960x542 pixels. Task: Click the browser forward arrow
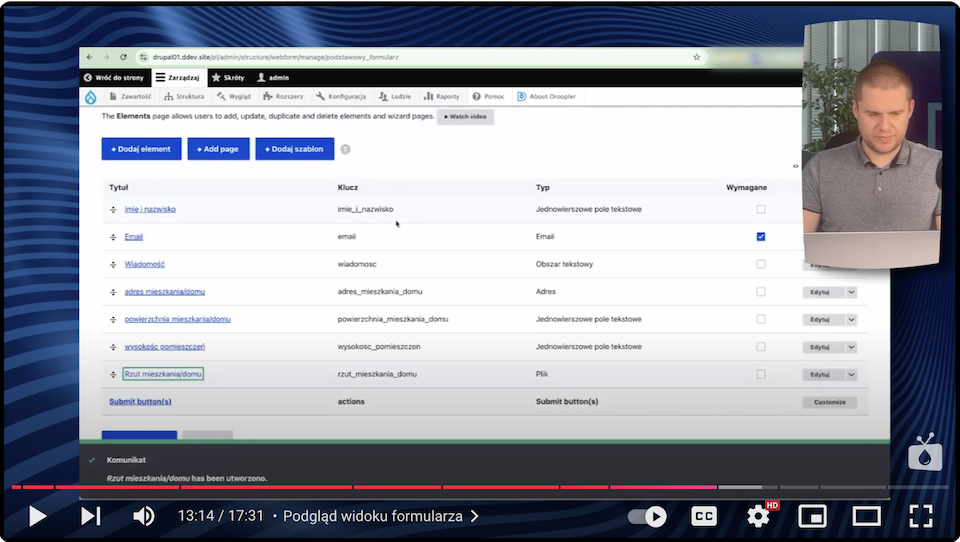[x=107, y=57]
